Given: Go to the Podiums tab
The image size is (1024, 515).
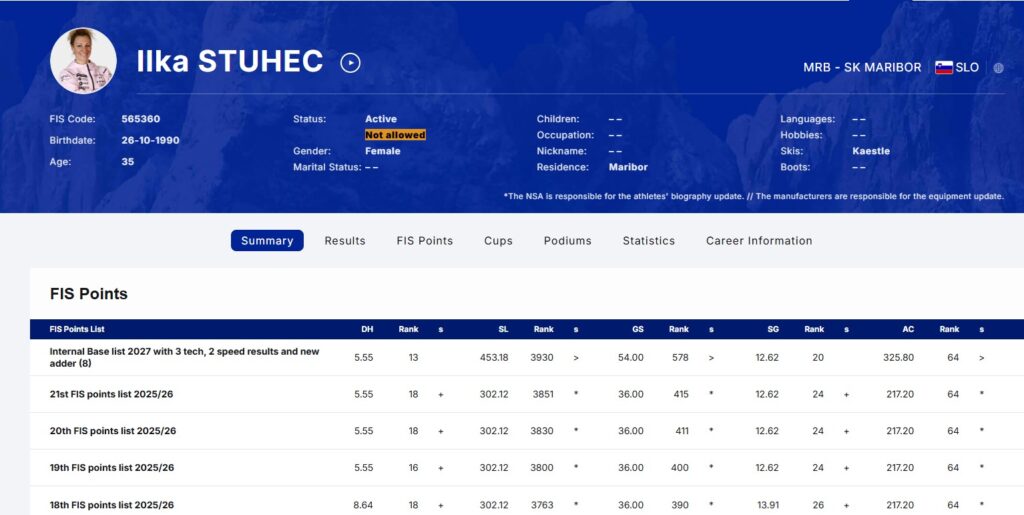Looking at the screenshot, I should (x=567, y=241).
